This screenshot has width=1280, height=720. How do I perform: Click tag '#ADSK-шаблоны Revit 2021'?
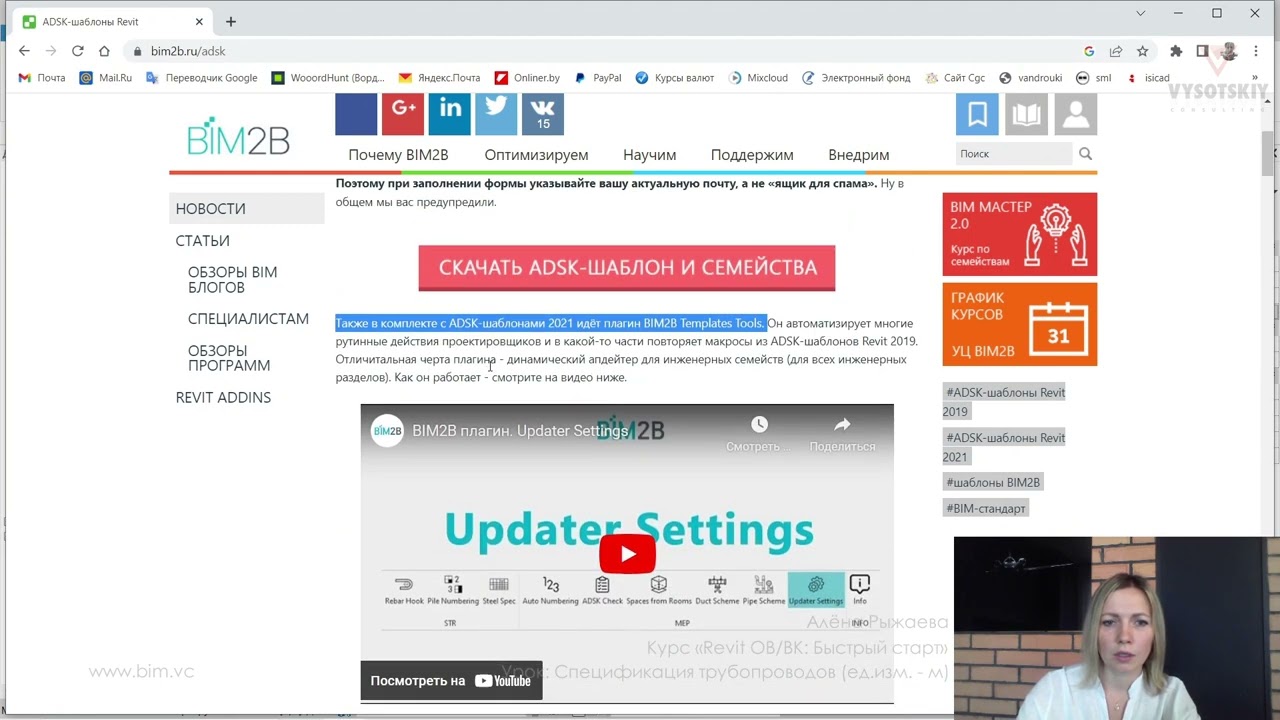[x=1004, y=447]
